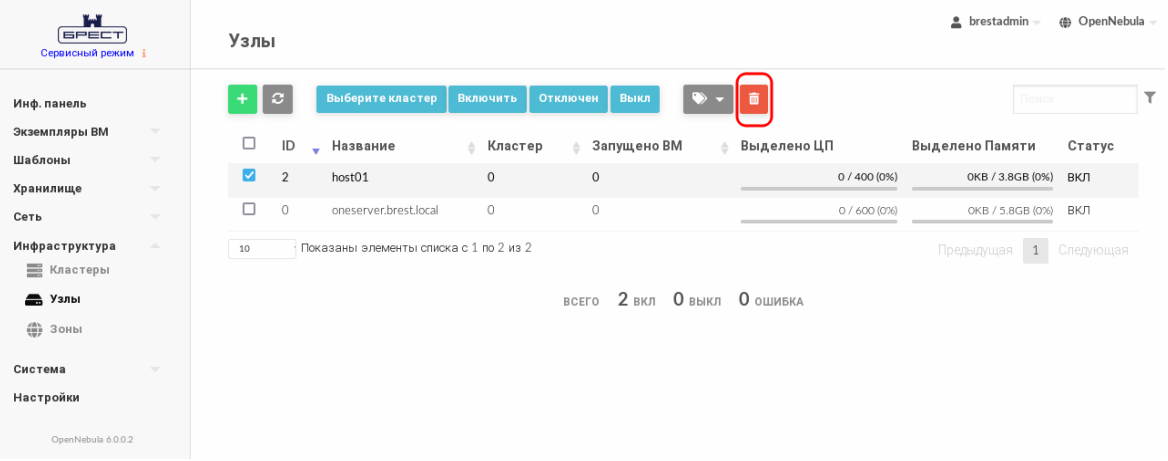Open Зоны in sidebar
The height and width of the screenshot is (461, 1168).
(54, 329)
